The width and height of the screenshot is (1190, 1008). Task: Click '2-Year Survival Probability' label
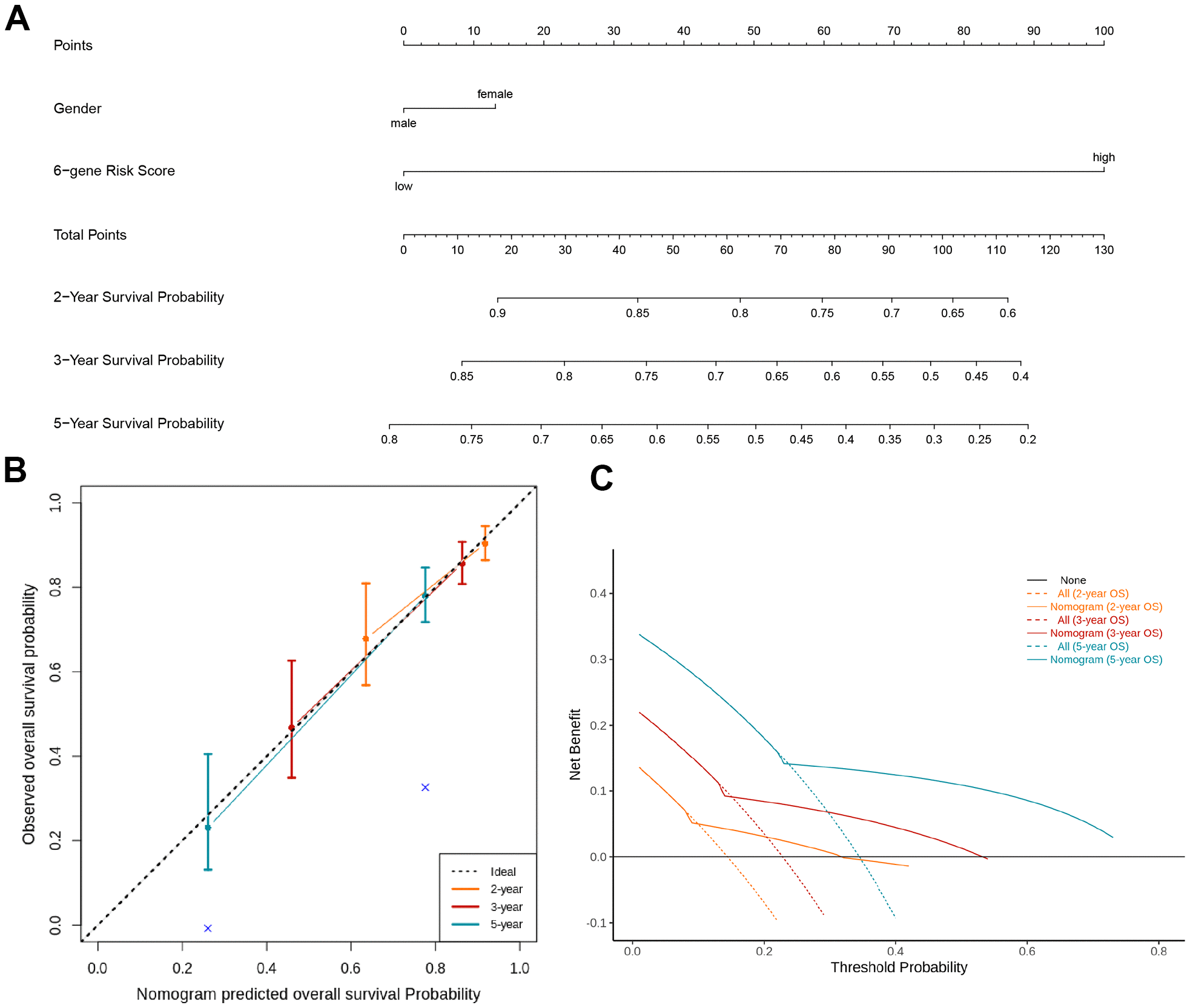coord(139,297)
